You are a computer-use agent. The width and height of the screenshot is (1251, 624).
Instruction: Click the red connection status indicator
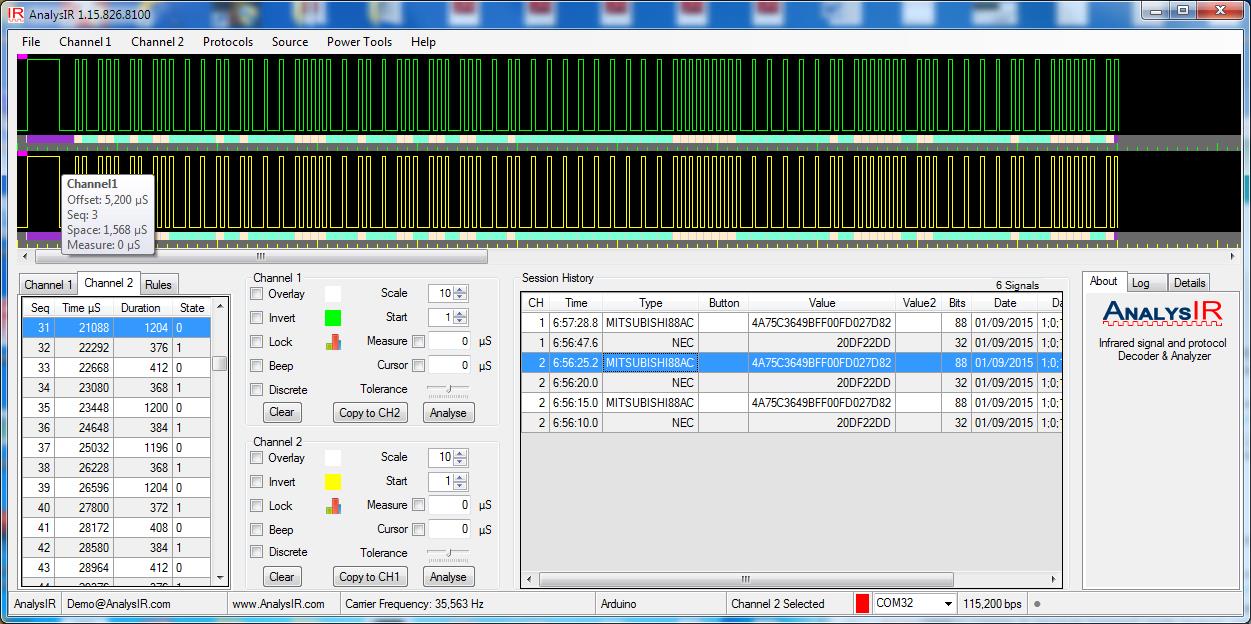tap(862, 603)
